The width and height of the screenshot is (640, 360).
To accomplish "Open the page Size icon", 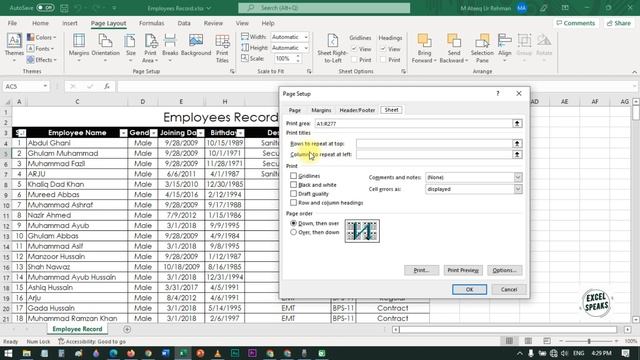I will tap(130, 41).
